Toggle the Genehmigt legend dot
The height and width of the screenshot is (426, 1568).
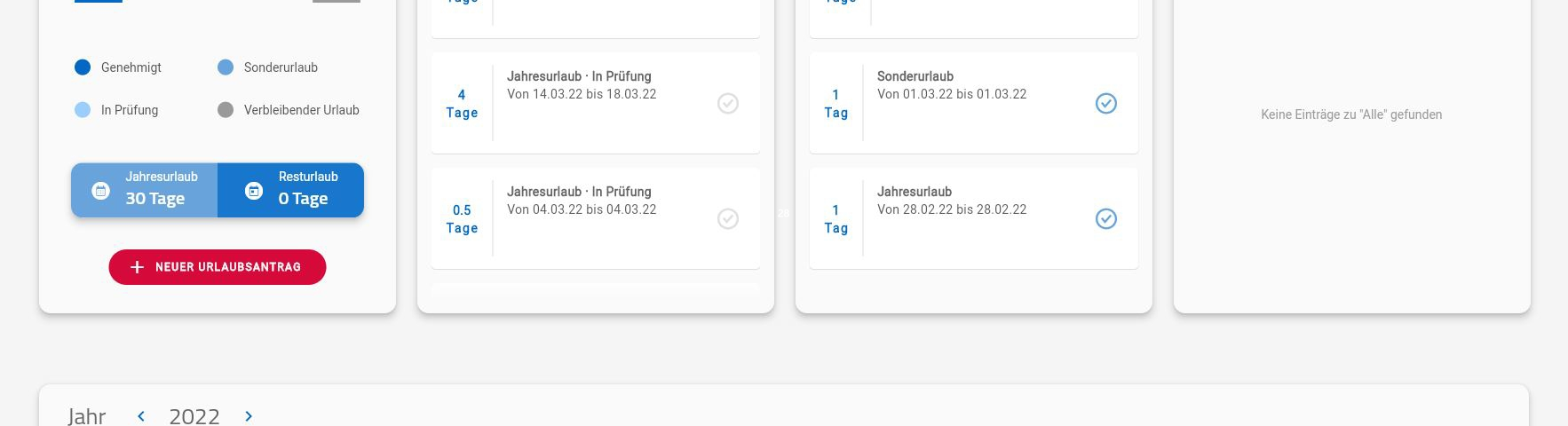coord(83,67)
